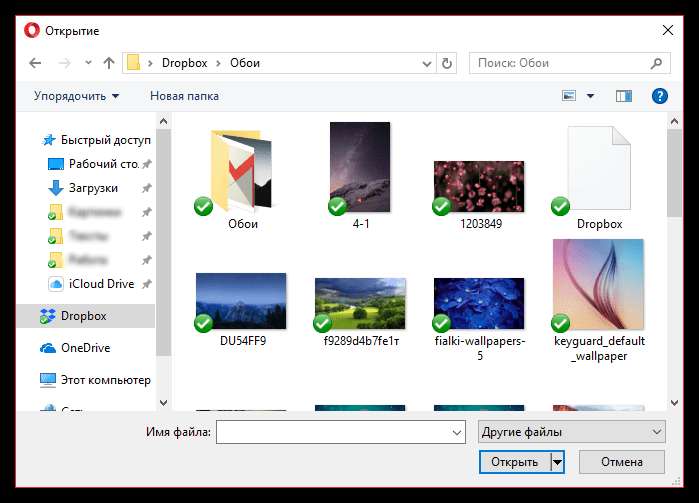Open recent locations dropdown arrow

click(88, 63)
